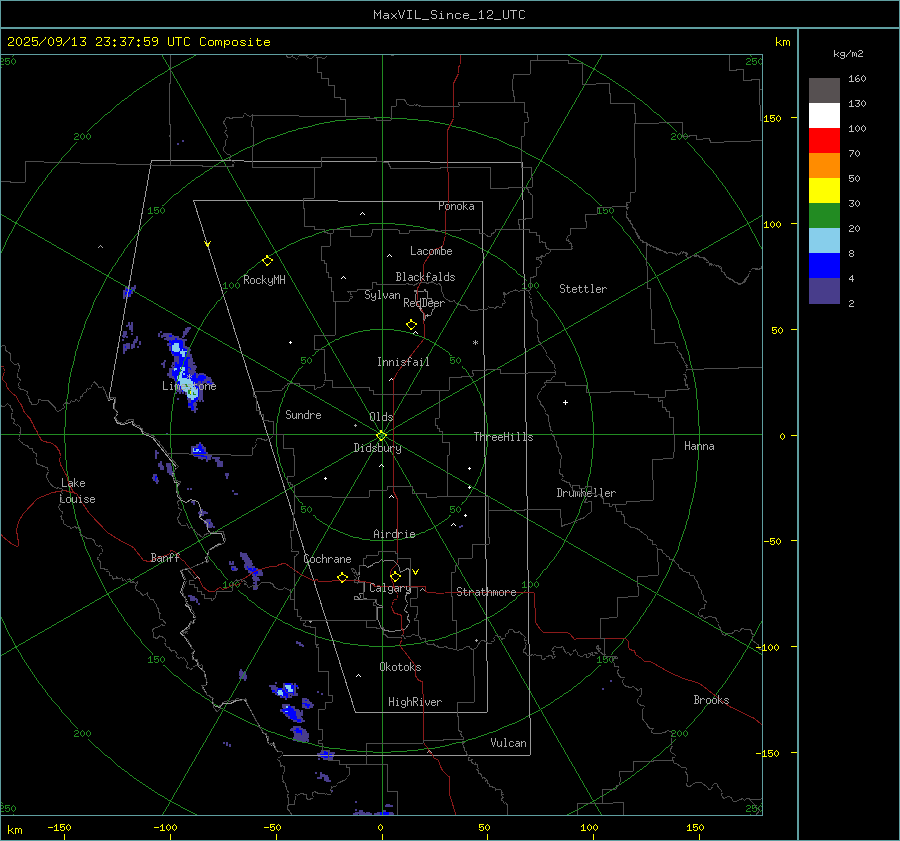Select the orange 50-70 legend swatch
The height and width of the screenshot is (841, 900).
coord(824,165)
